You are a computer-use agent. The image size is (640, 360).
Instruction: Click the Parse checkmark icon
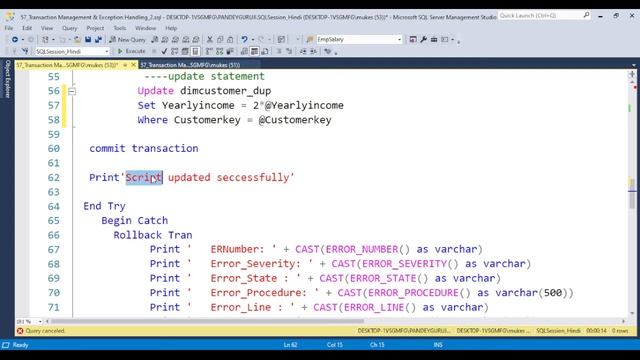click(164, 51)
